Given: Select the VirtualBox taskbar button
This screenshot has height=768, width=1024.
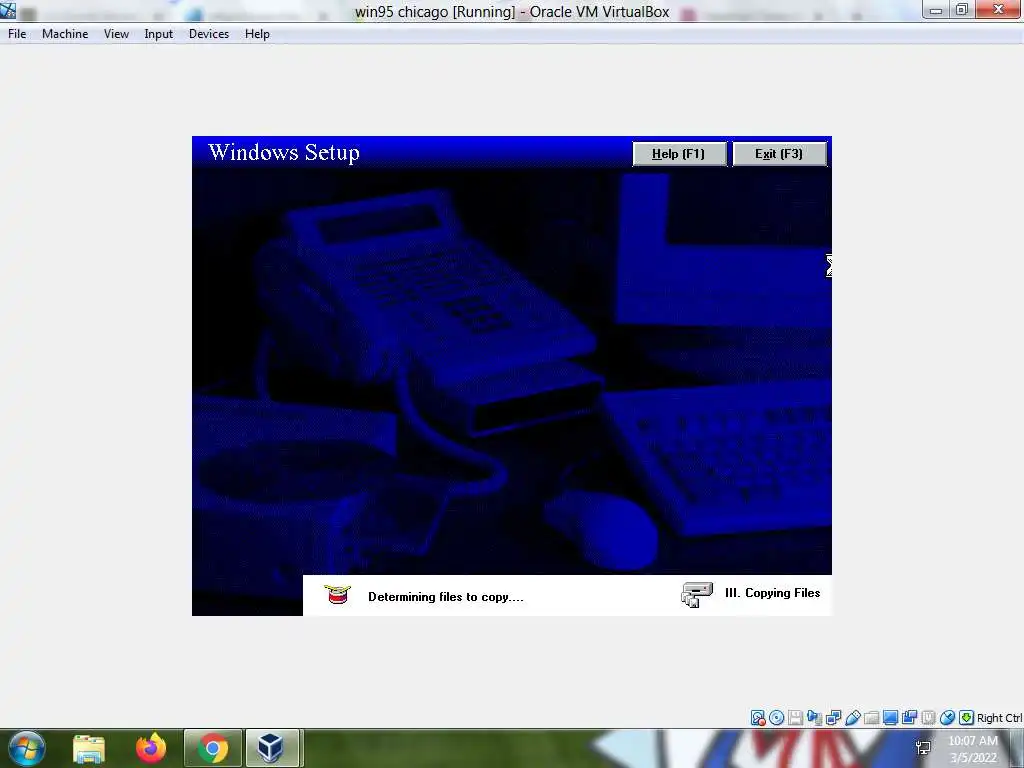Looking at the screenshot, I should pyautogui.click(x=272, y=748).
